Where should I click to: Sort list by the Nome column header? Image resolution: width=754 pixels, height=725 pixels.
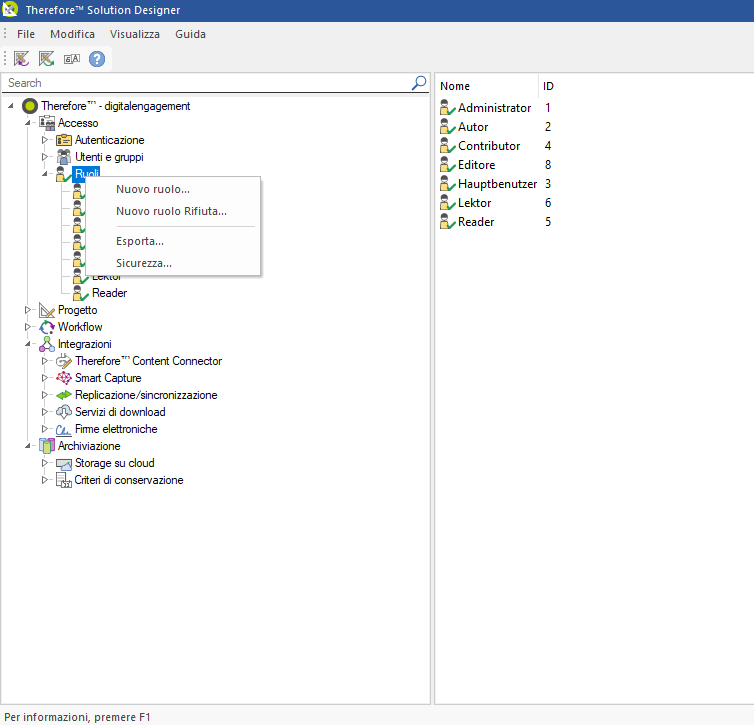point(489,86)
